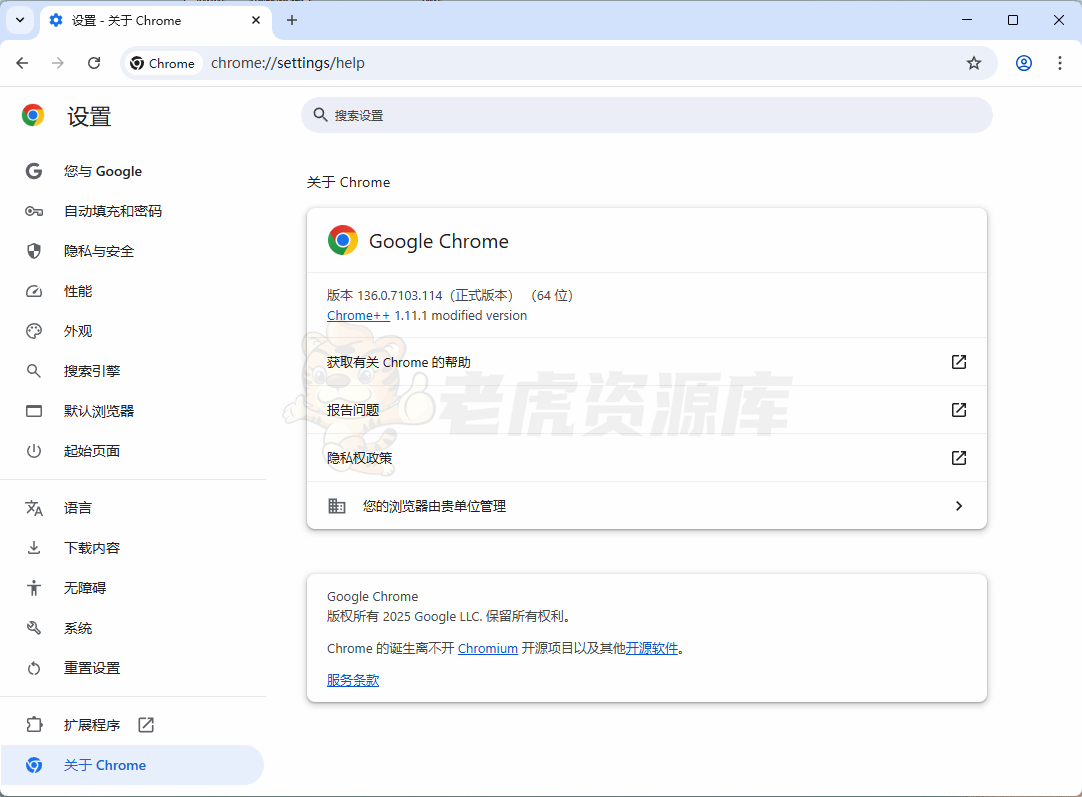Click the reset settings circular icon
Image resolution: width=1082 pixels, height=797 pixels.
click(34, 668)
